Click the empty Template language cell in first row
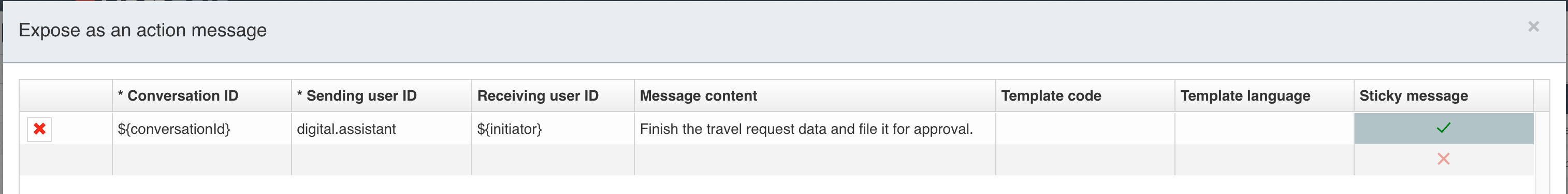The height and width of the screenshot is (194, 1568). click(x=1264, y=129)
